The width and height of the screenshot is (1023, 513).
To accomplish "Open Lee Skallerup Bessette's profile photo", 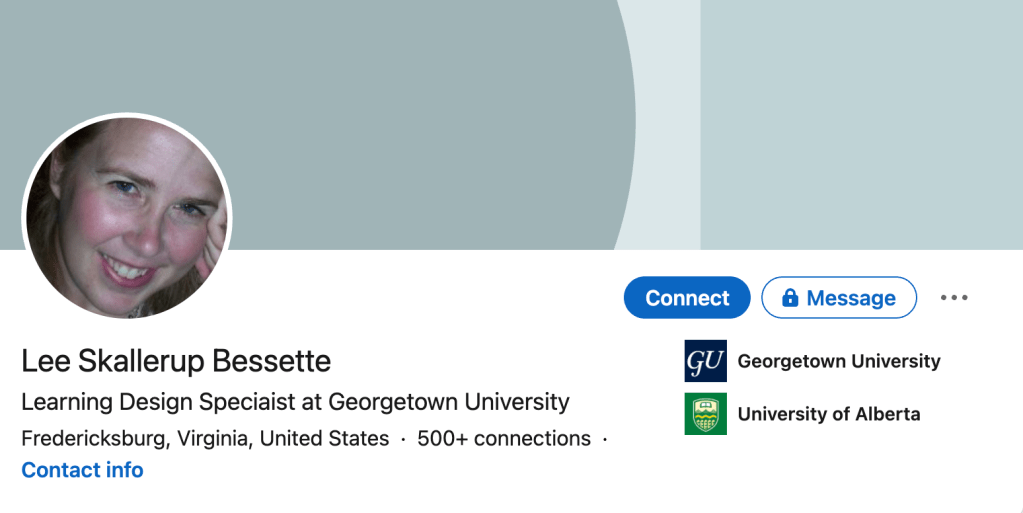I will tap(127, 217).
